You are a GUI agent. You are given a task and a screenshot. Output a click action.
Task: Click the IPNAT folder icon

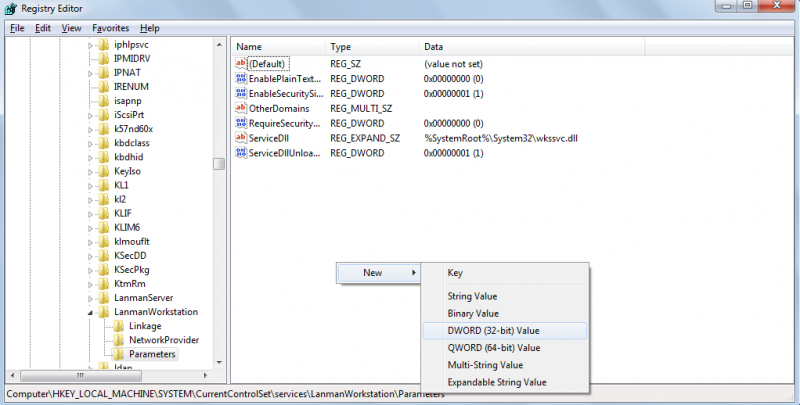click(x=104, y=73)
